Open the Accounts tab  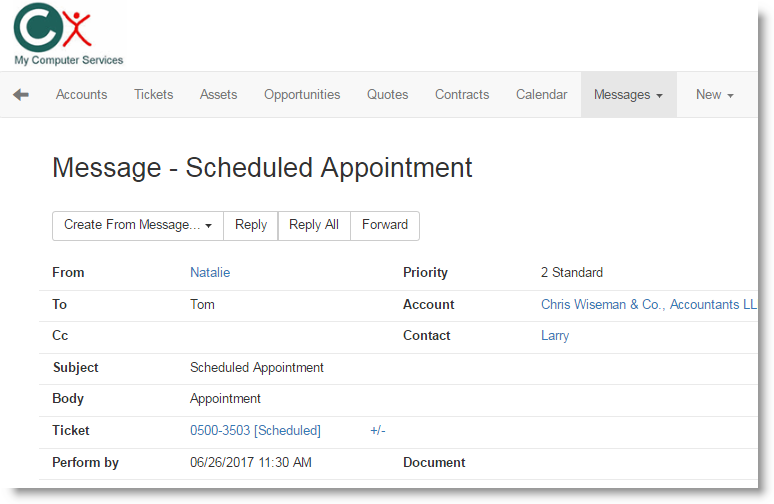[x=81, y=95]
